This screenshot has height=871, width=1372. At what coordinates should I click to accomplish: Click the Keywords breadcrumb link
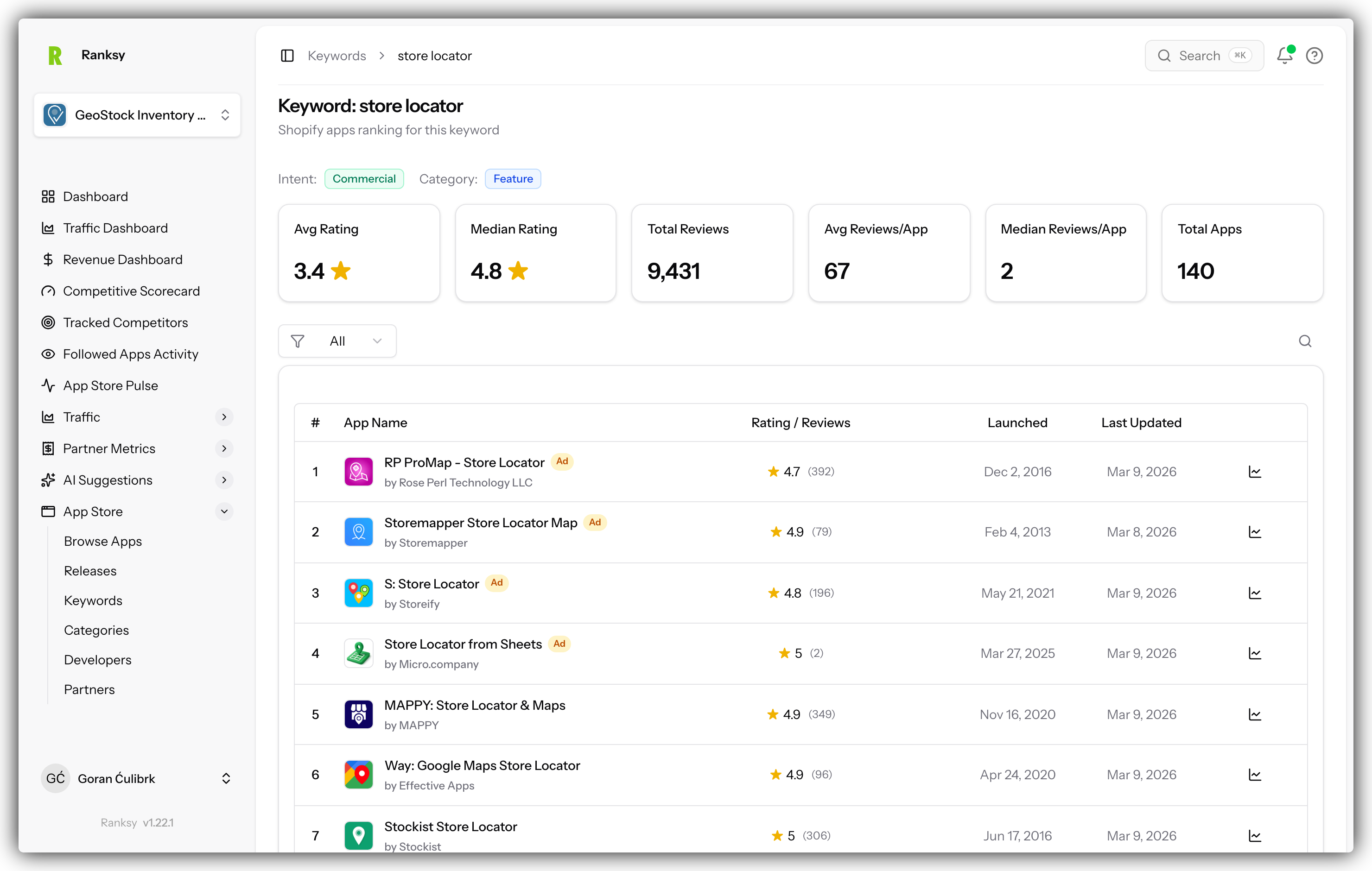337,56
